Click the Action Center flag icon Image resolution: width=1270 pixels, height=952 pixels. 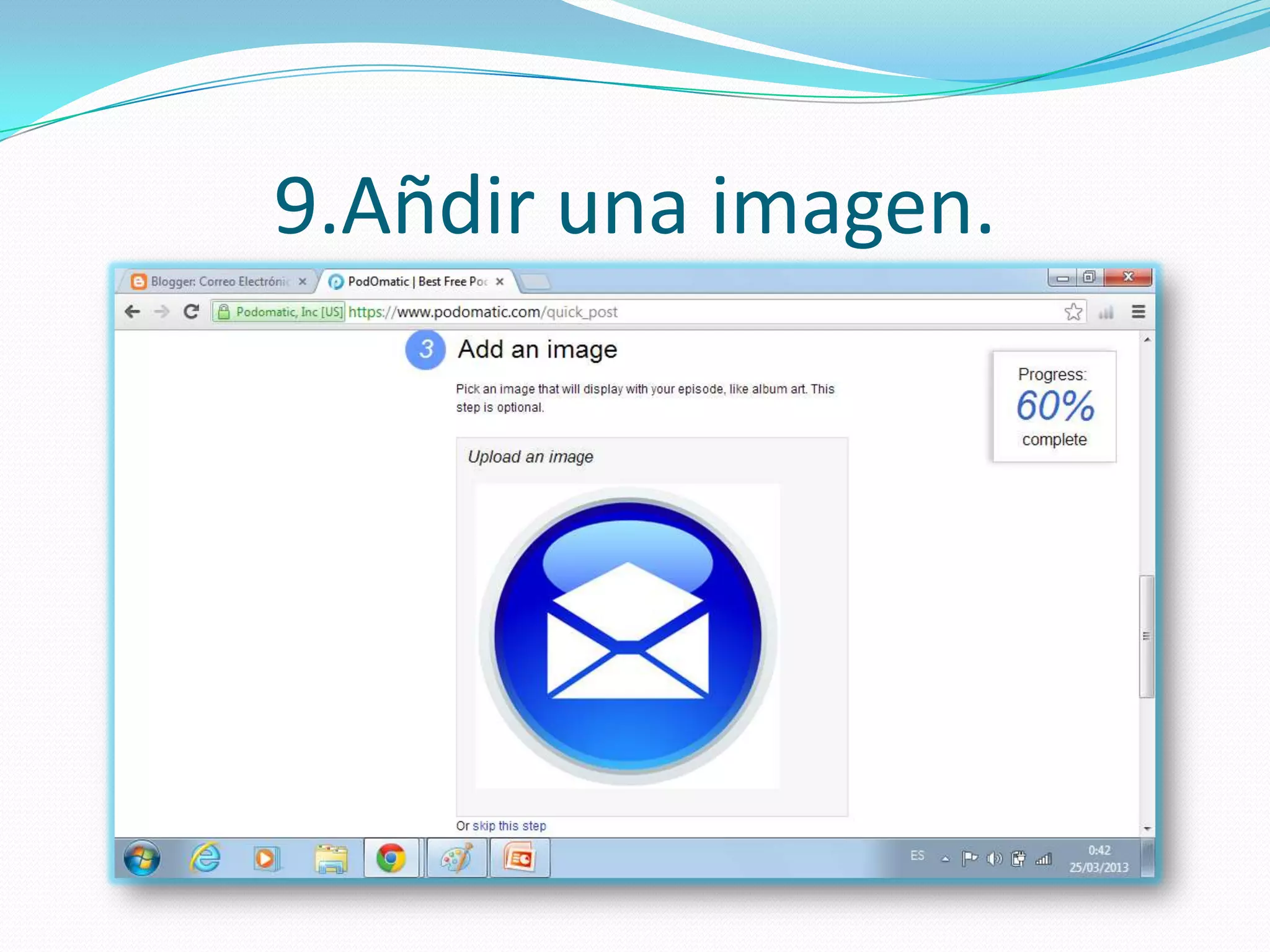[969, 858]
